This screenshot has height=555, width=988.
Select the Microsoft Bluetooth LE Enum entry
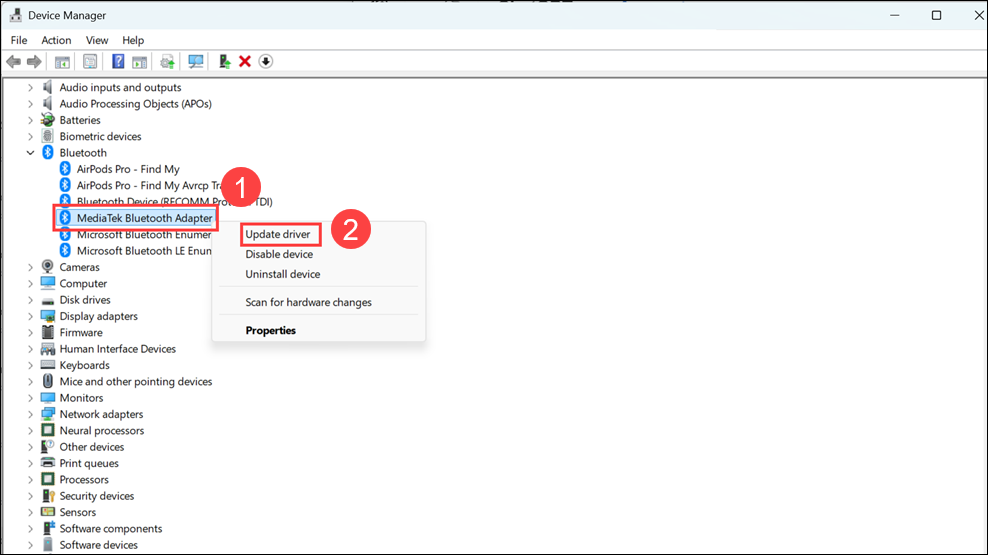(x=144, y=251)
